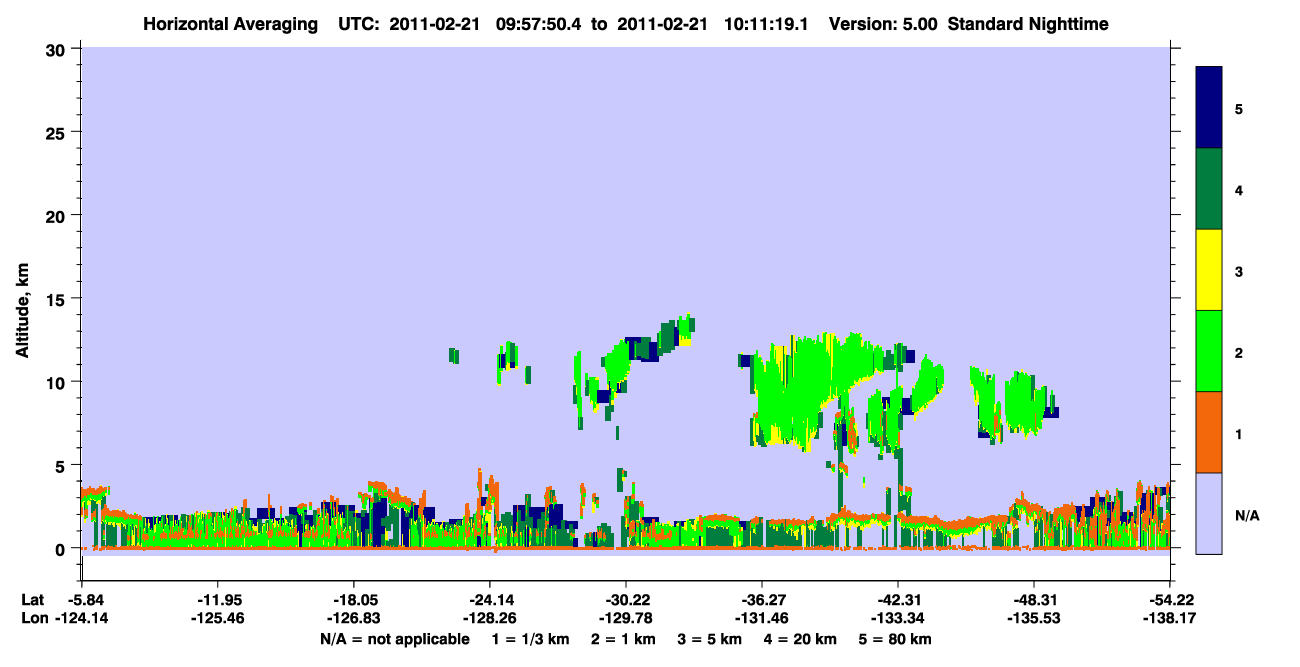Screen dimensions: 1300x667
Task: Click the start time '09:57:50.4' in title
Action: tap(539, 23)
